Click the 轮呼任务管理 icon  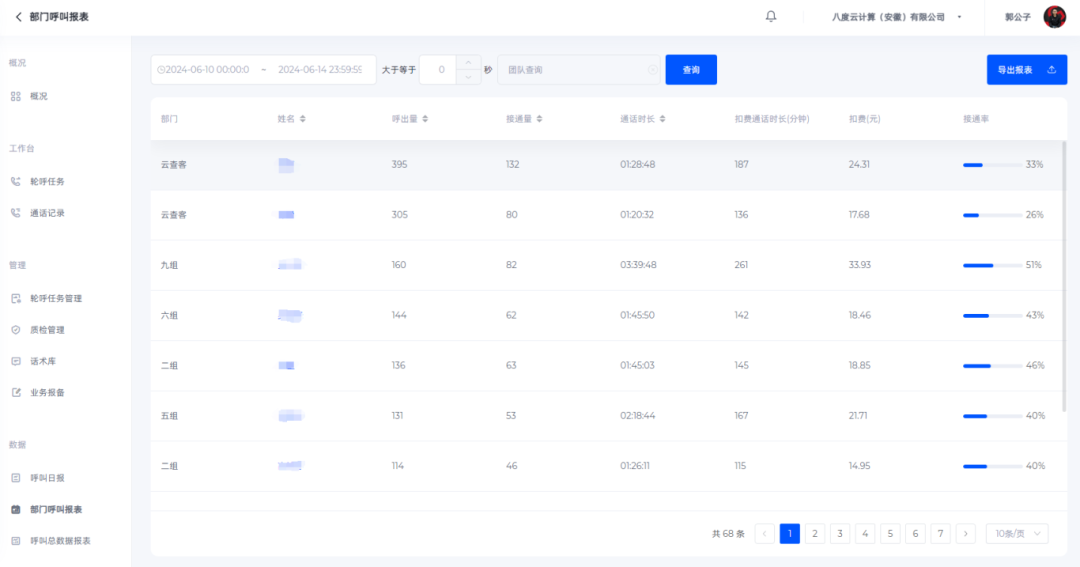(16, 298)
